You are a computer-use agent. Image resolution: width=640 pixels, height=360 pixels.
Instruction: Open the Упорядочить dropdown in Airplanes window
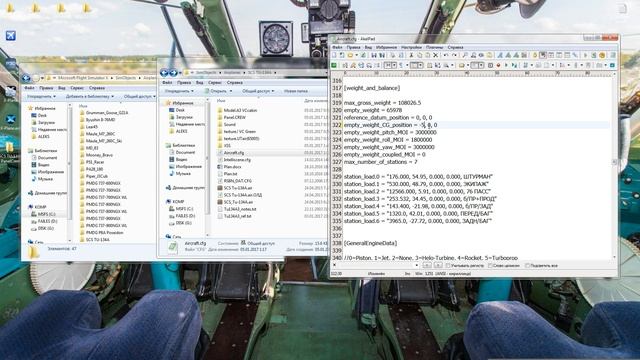[41, 97]
